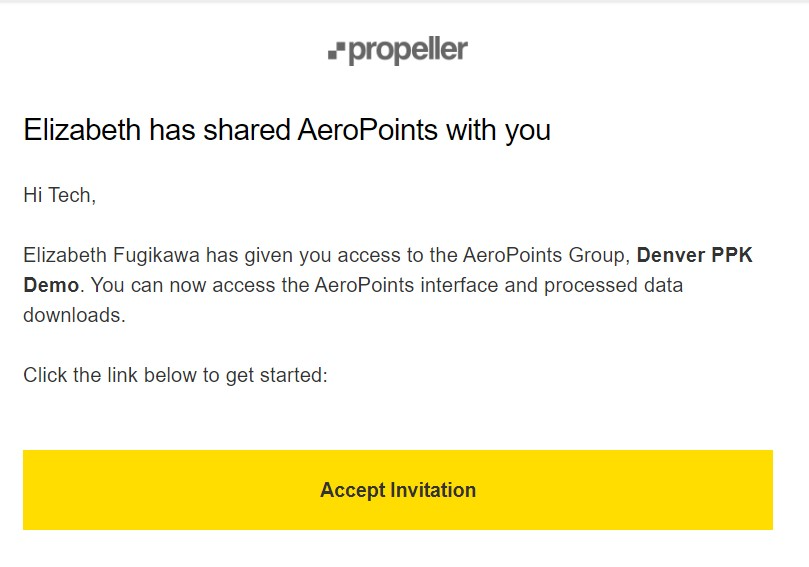Click the Propeller logo square mark

[336, 51]
